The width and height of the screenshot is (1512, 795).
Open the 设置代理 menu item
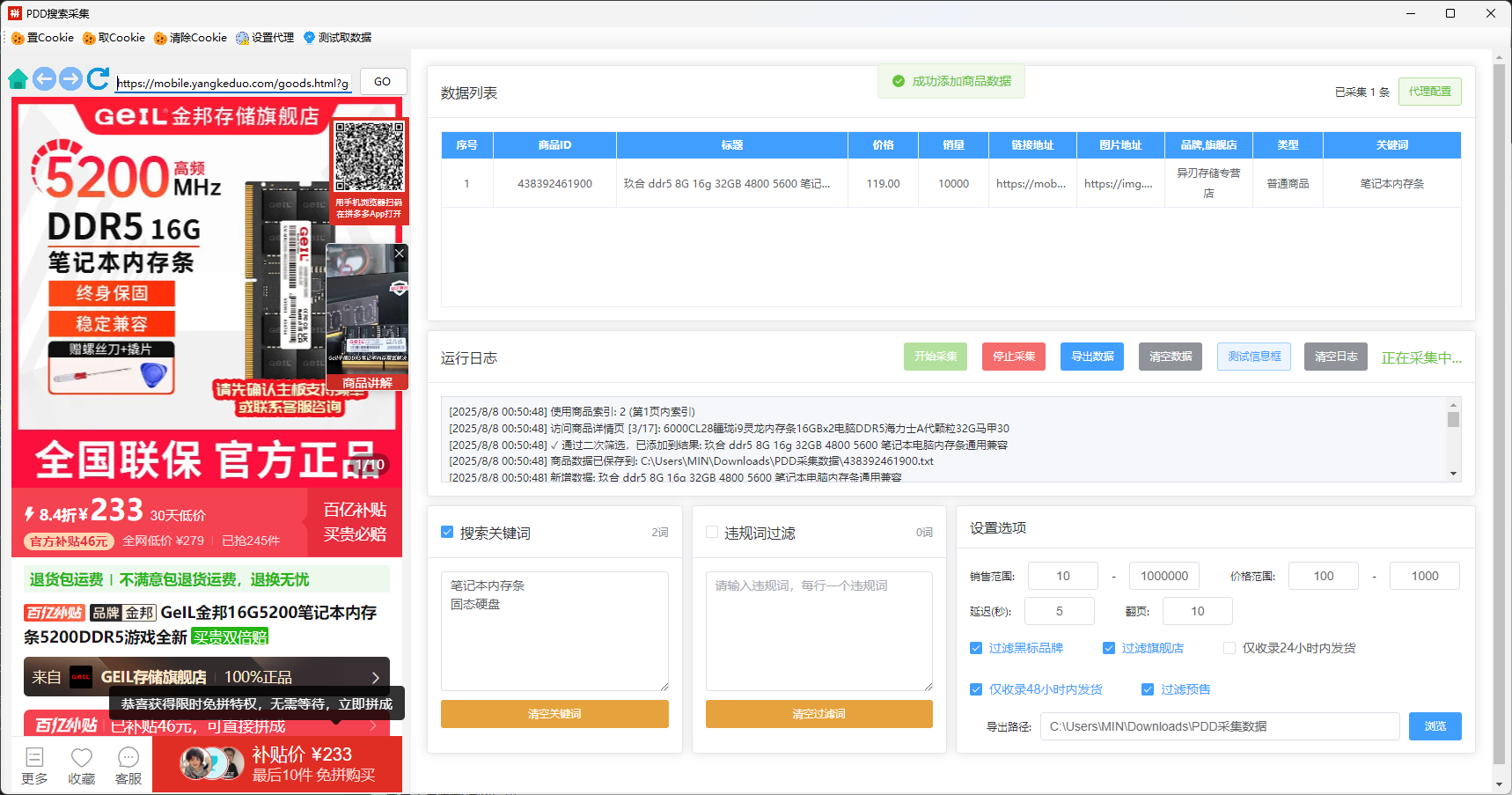(265, 38)
